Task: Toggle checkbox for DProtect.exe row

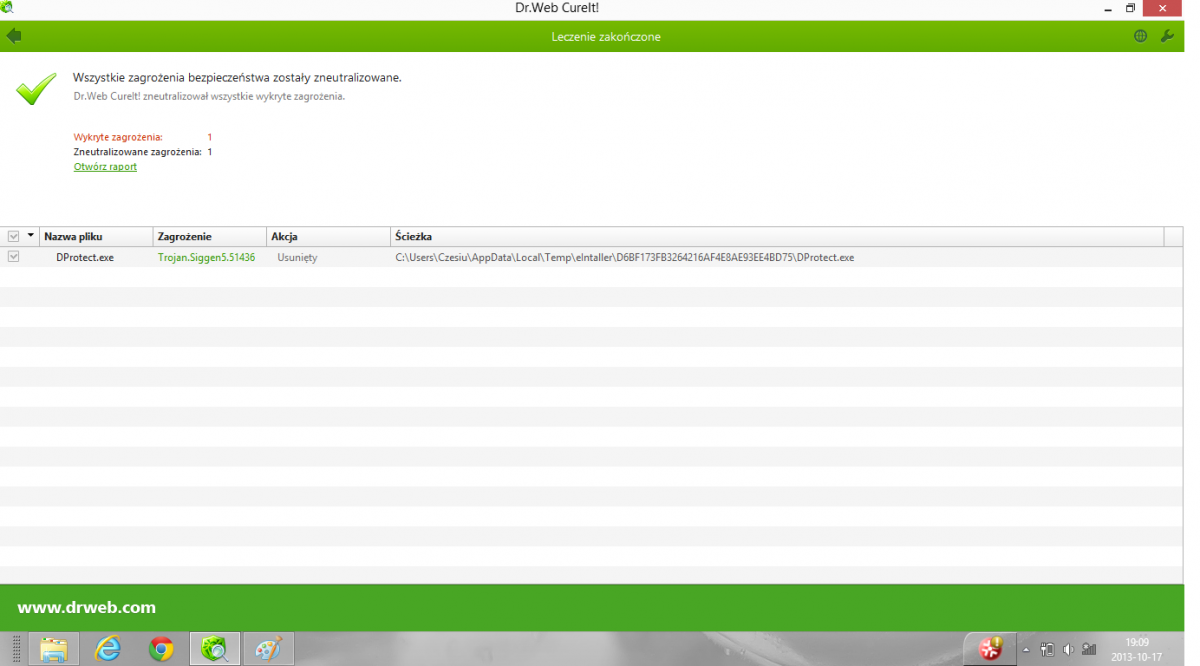Action: (x=13, y=257)
